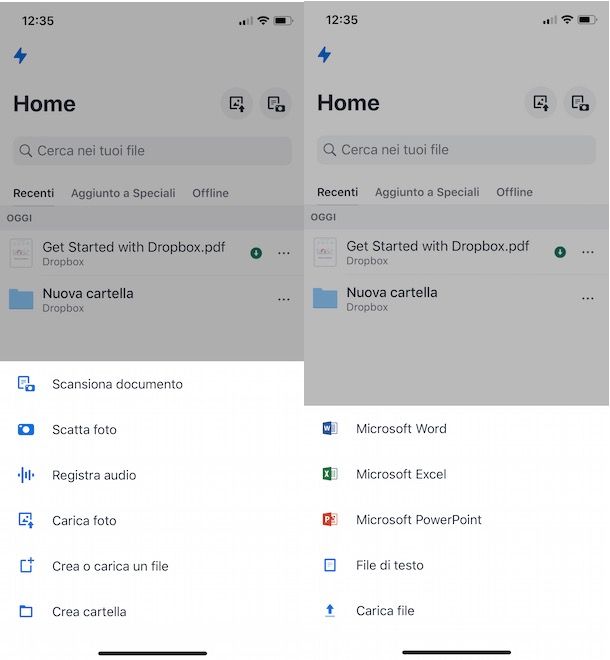This screenshot has height=660, width=610.
Task: Tap upload photo icon beside Home, right screen
Action: (541, 103)
